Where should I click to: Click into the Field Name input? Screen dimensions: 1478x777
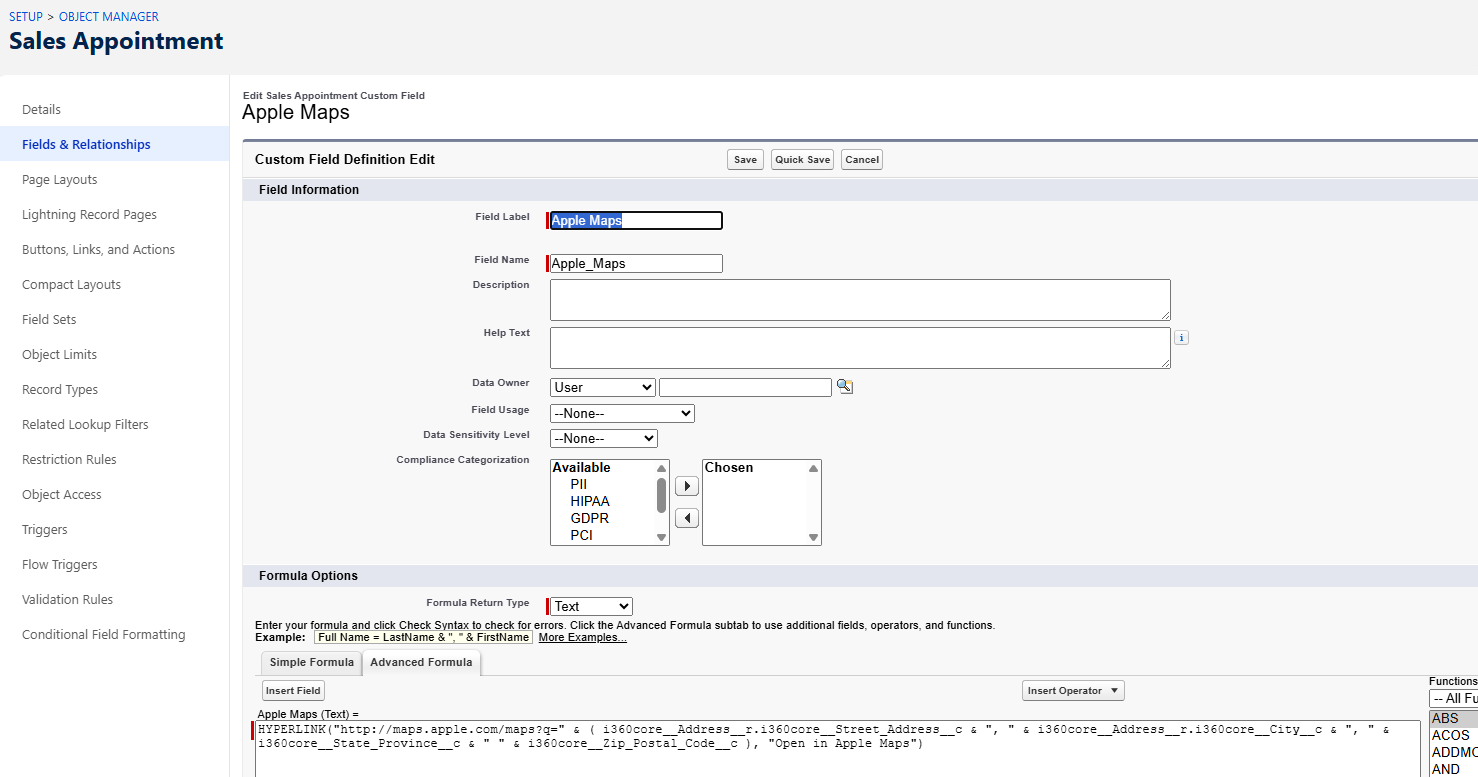coord(636,263)
